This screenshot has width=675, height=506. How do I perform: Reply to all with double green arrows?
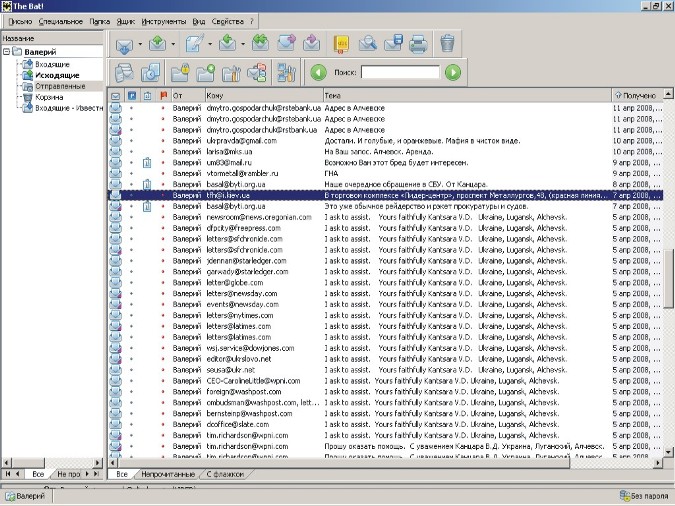260,44
